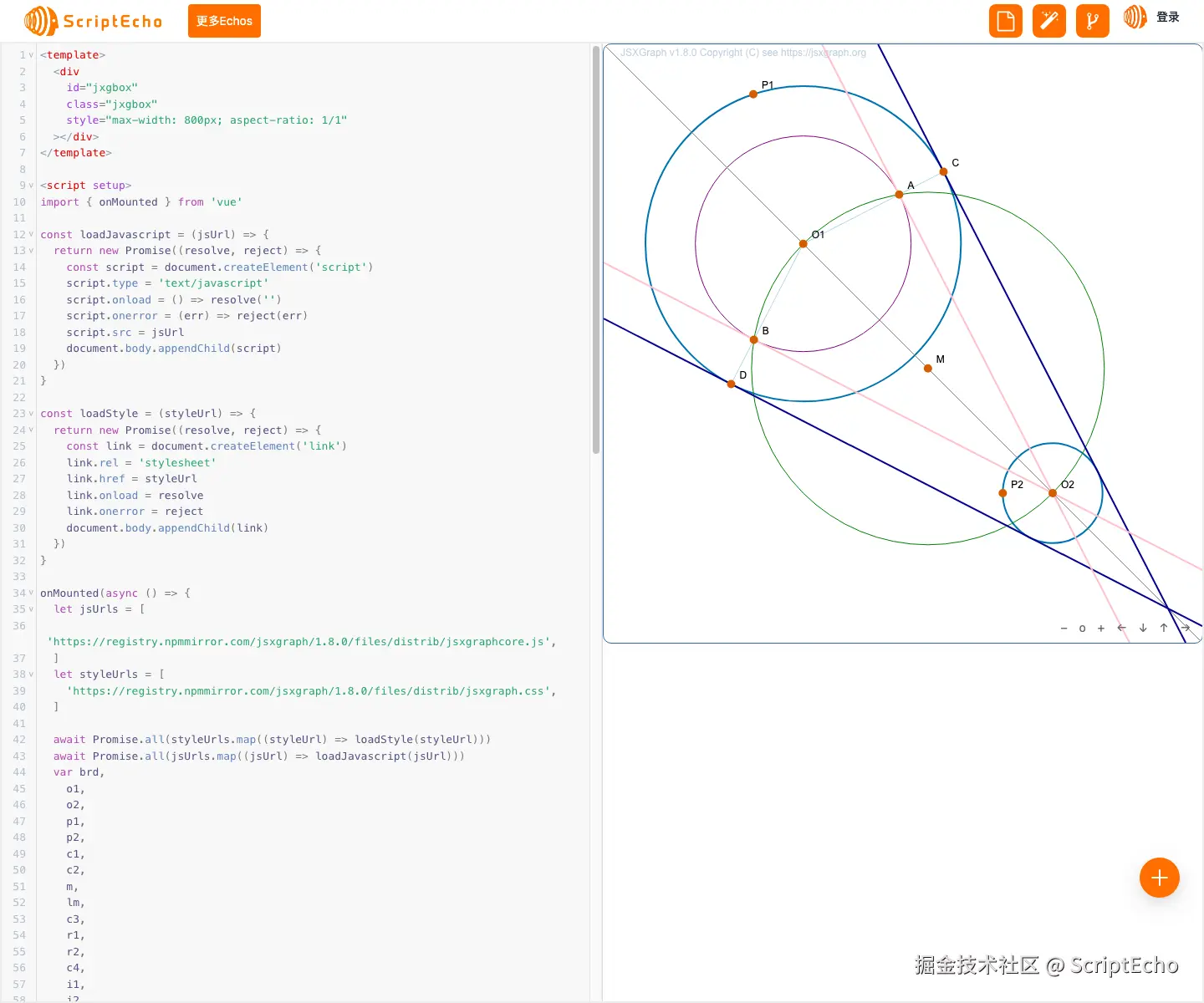Click the 'script.onerror' code line
Image resolution: width=1204 pixels, height=1003 pixels.
point(187,316)
